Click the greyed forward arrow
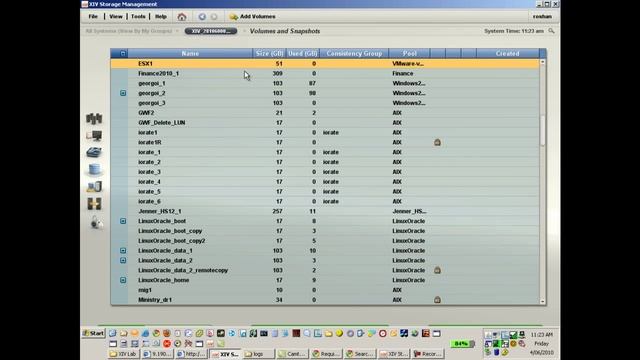 (214, 17)
